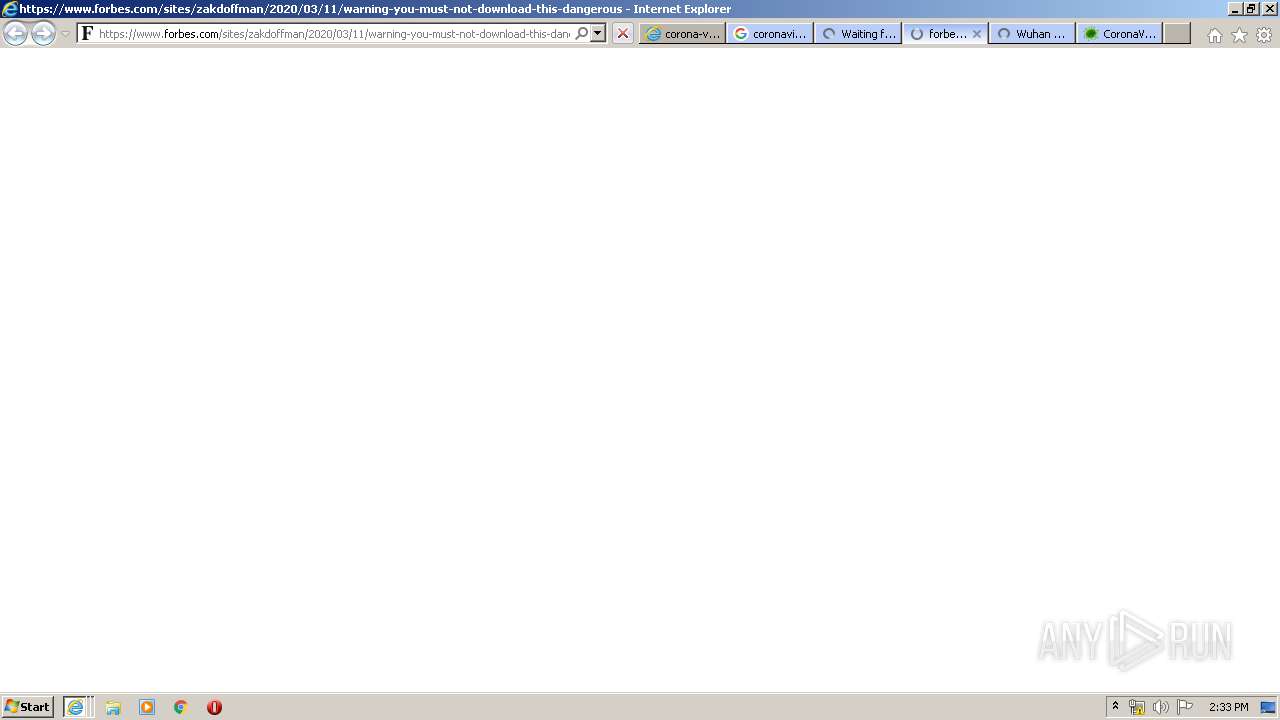
Task: Click the browser Back arrow button
Action: 15,34
